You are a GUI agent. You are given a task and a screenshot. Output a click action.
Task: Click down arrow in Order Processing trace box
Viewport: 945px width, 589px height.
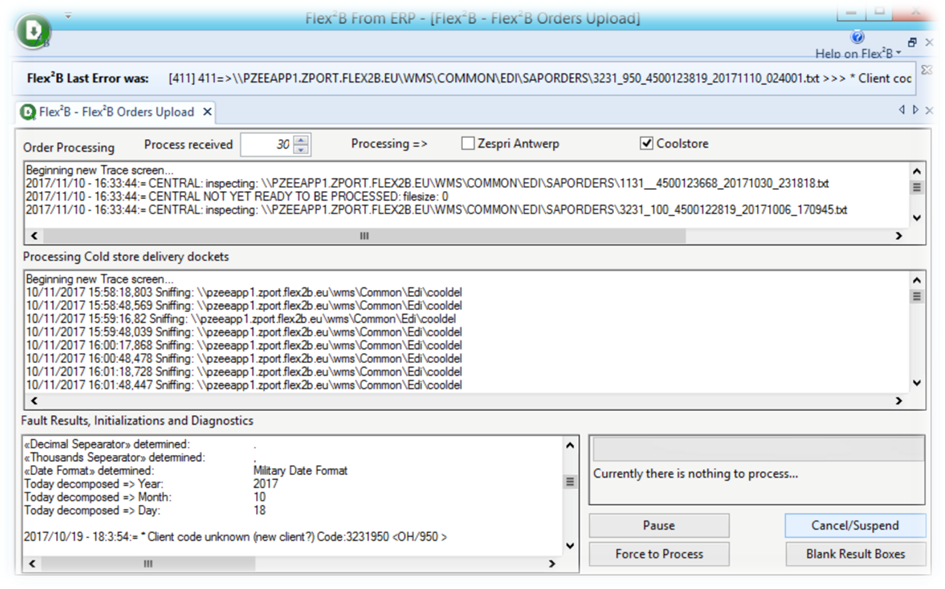(x=917, y=218)
